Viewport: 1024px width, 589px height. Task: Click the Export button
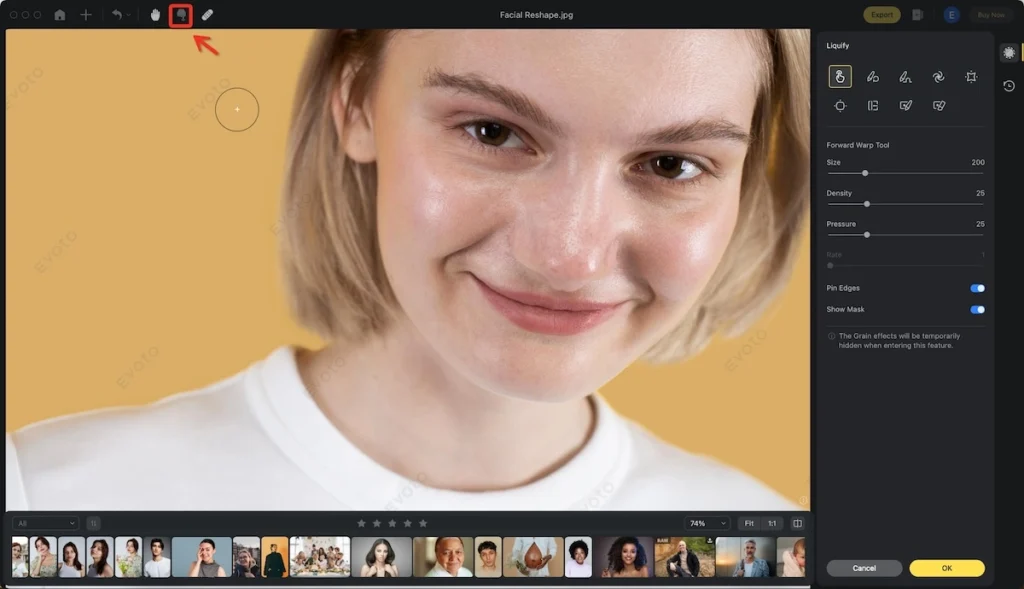coord(882,14)
